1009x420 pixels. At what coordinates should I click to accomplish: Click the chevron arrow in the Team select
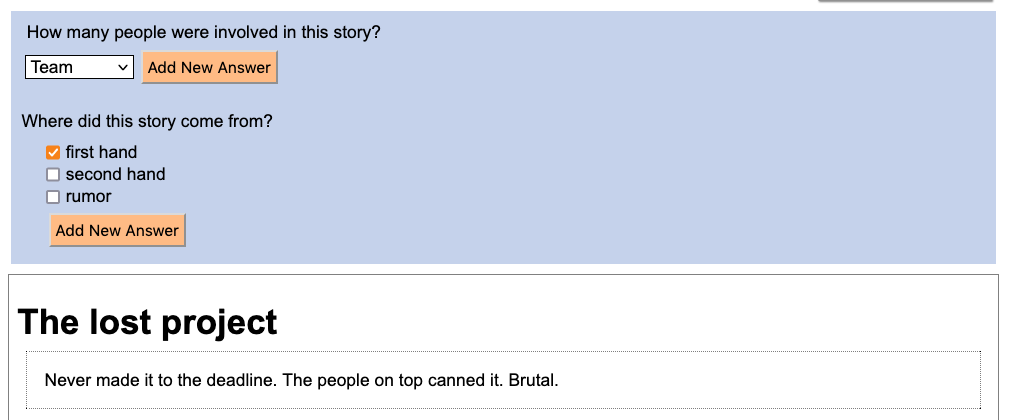tap(124, 67)
